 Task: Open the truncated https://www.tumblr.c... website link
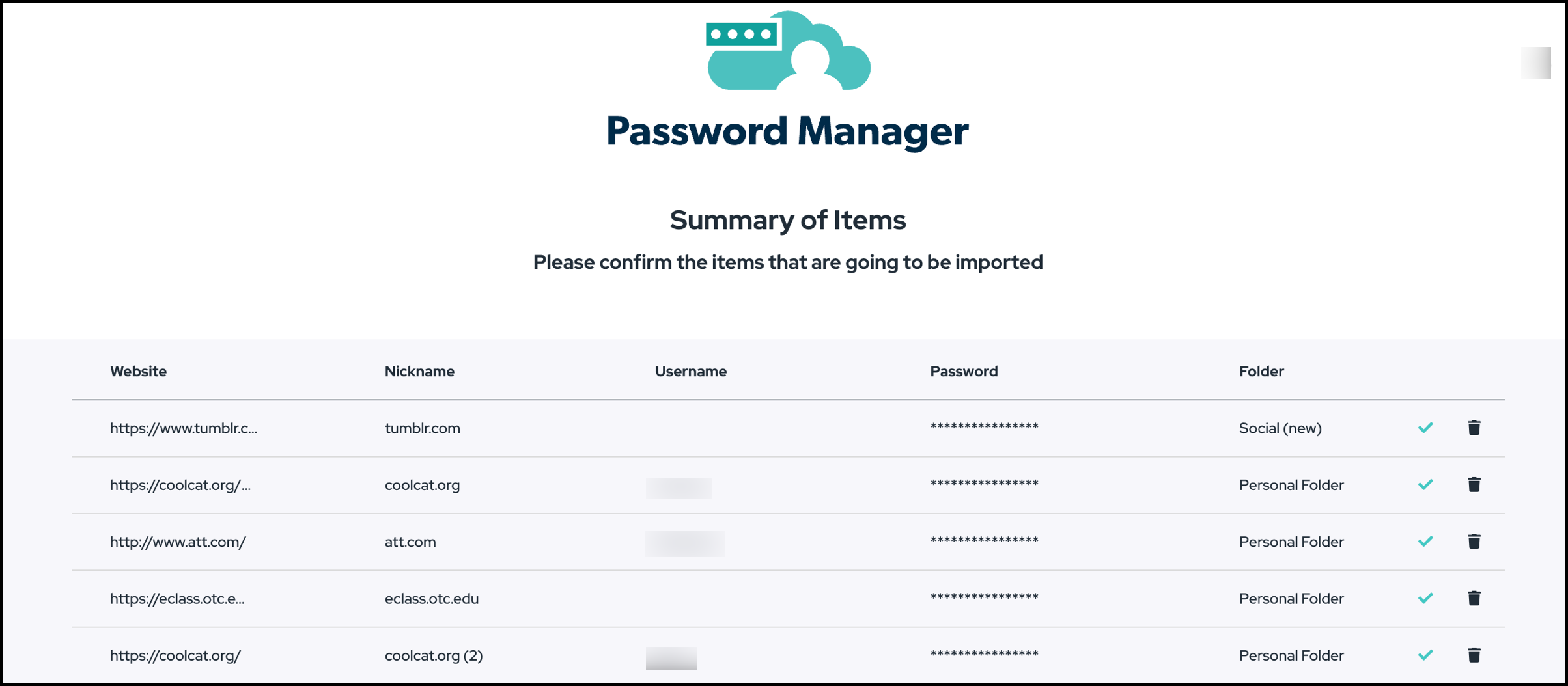184,428
